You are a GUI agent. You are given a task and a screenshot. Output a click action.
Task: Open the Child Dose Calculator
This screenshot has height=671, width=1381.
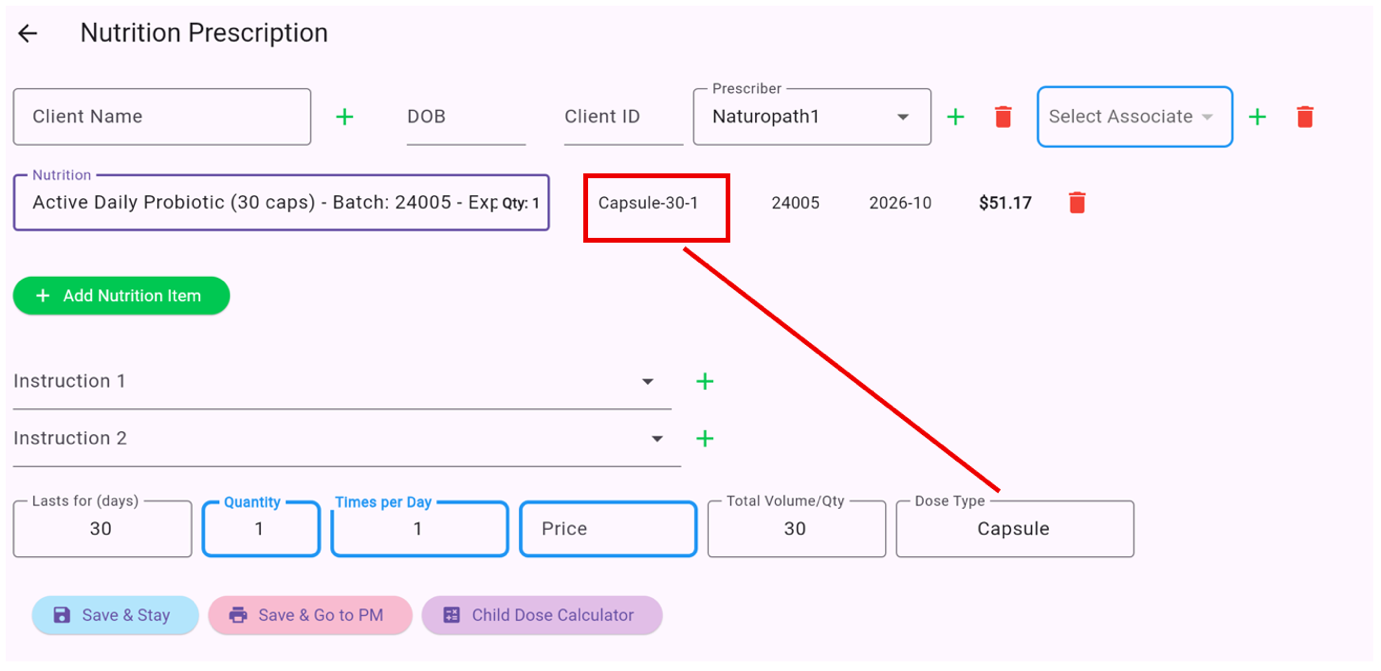542,615
